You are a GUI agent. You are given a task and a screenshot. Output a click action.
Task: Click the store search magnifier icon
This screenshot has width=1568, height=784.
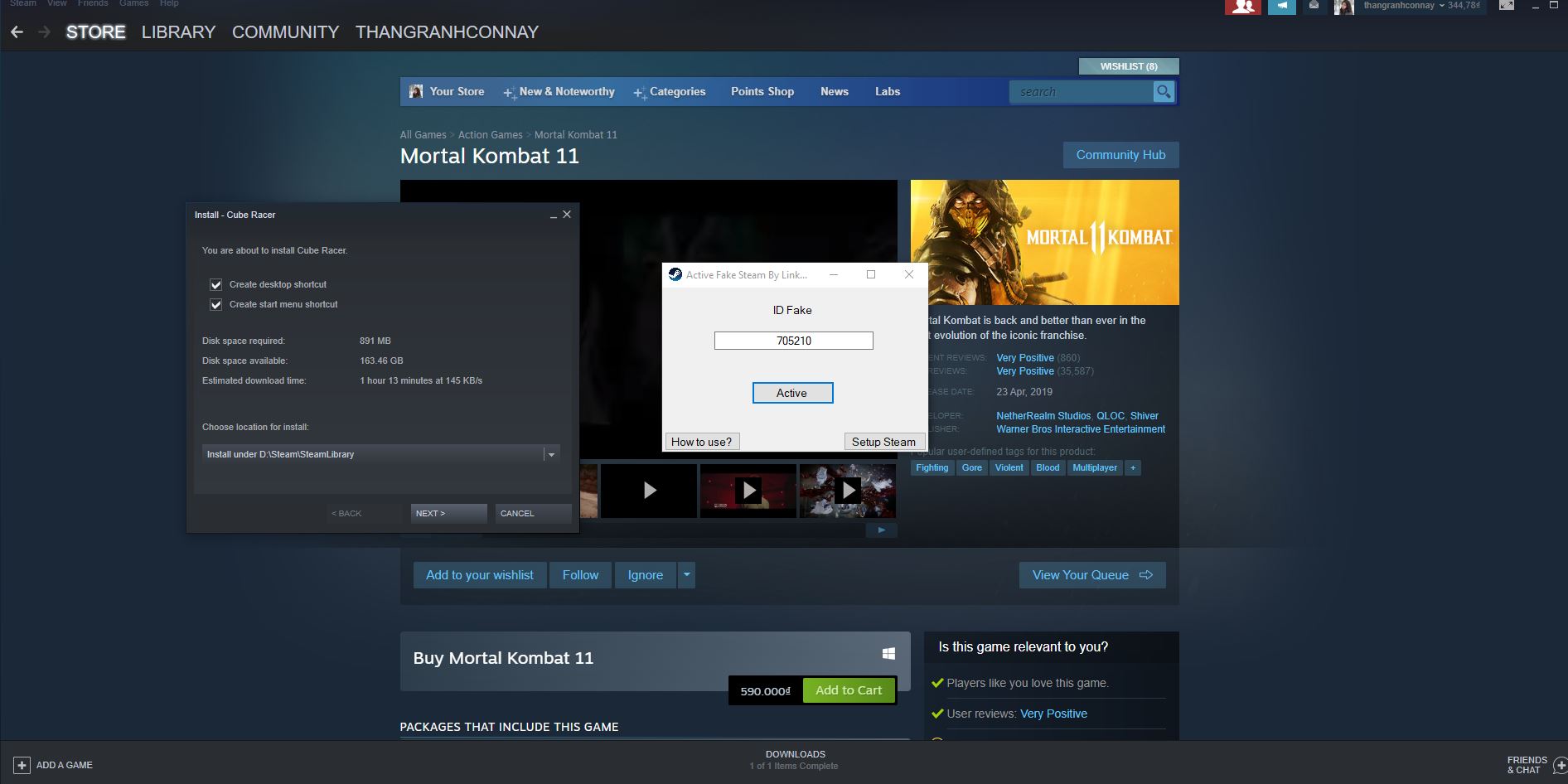1164,92
